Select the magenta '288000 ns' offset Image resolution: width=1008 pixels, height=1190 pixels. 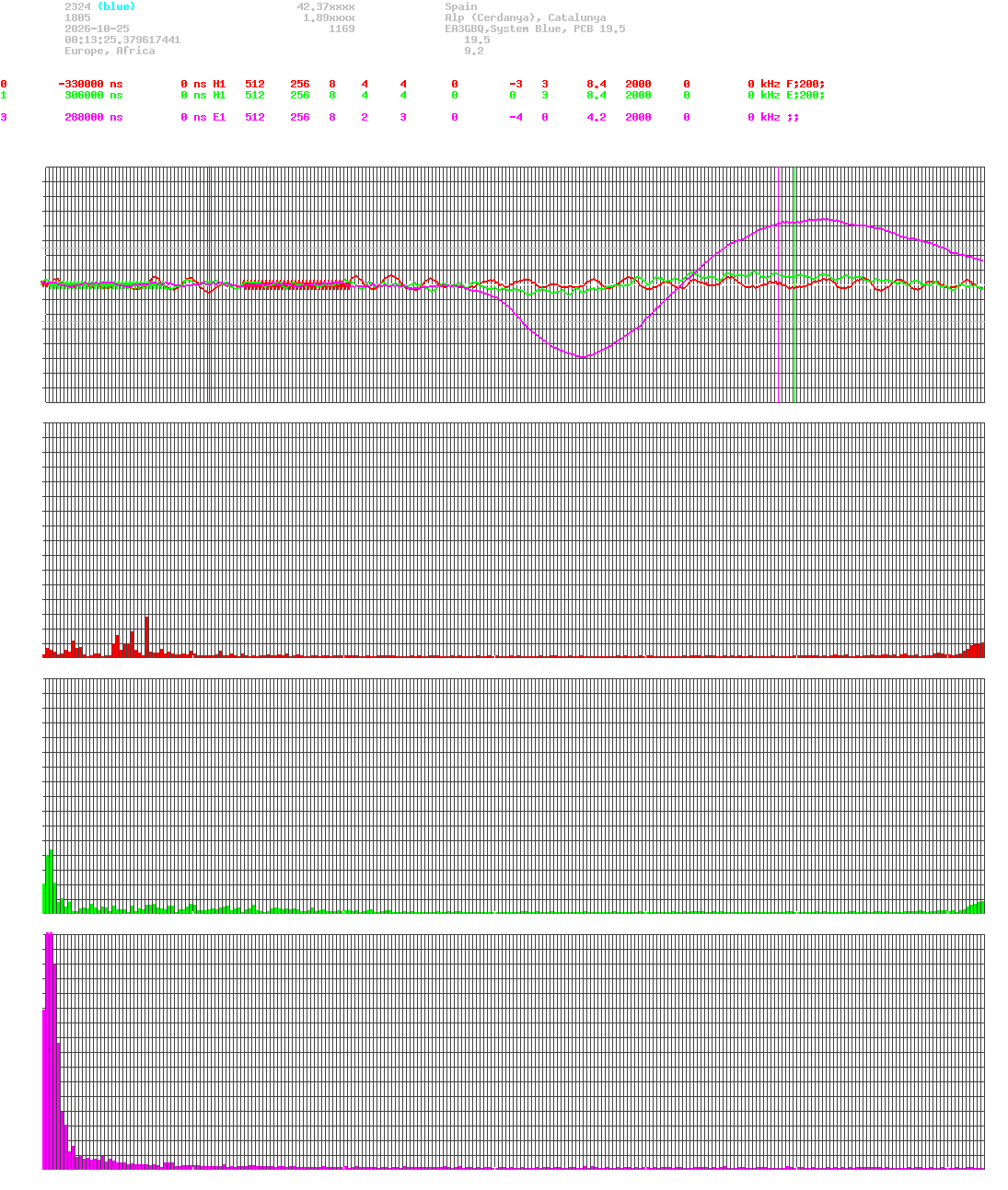[93, 117]
